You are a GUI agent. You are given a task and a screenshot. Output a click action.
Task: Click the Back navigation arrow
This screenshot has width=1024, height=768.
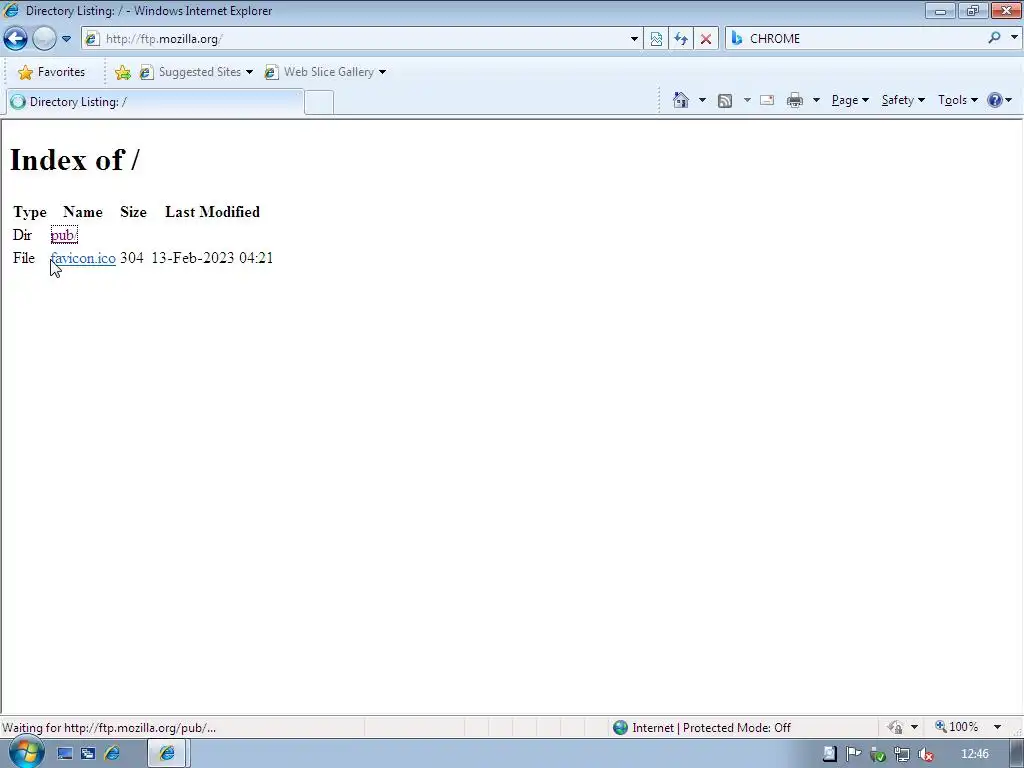coord(15,39)
